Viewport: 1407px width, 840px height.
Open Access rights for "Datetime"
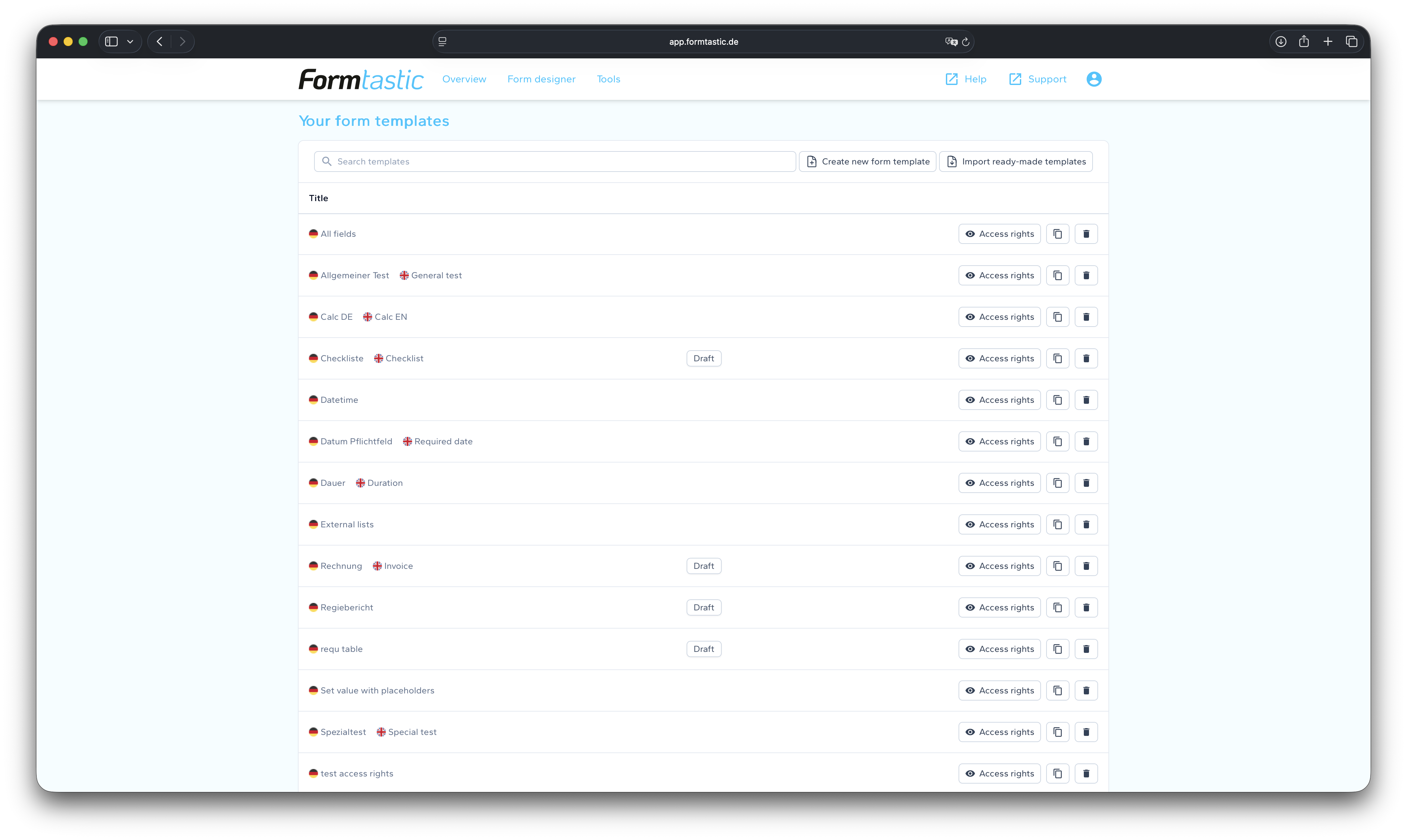pos(999,400)
